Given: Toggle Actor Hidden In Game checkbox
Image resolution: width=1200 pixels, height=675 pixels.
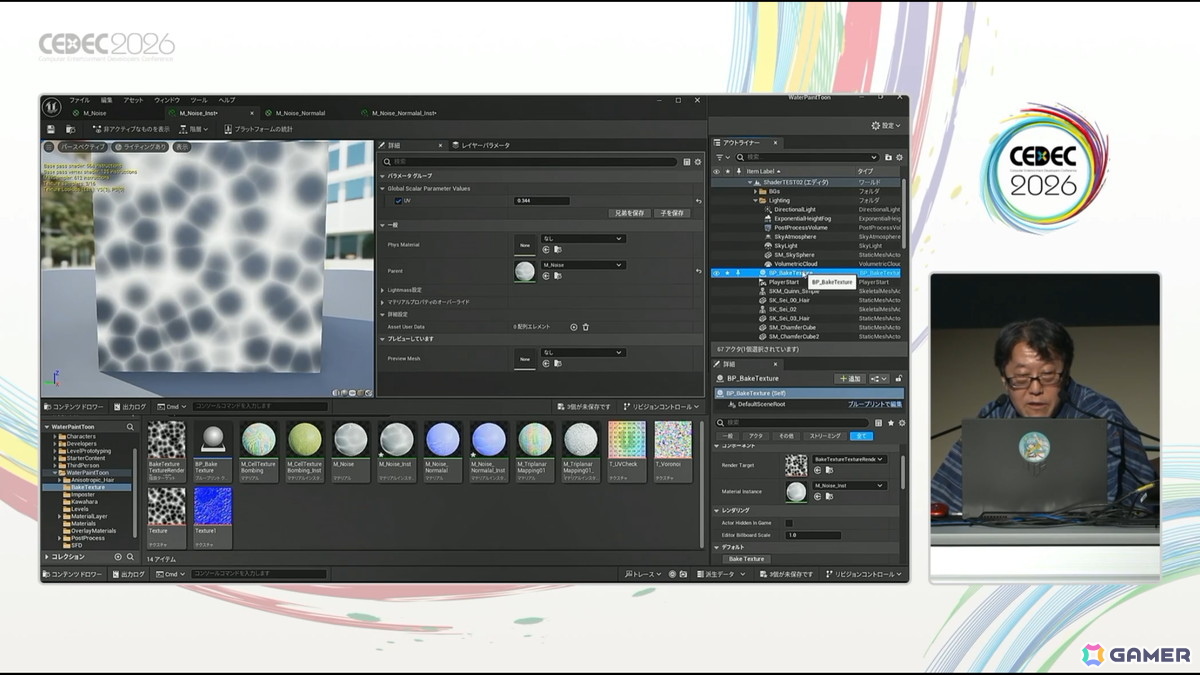Looking at the screenshot, I should tap(789, 523).
